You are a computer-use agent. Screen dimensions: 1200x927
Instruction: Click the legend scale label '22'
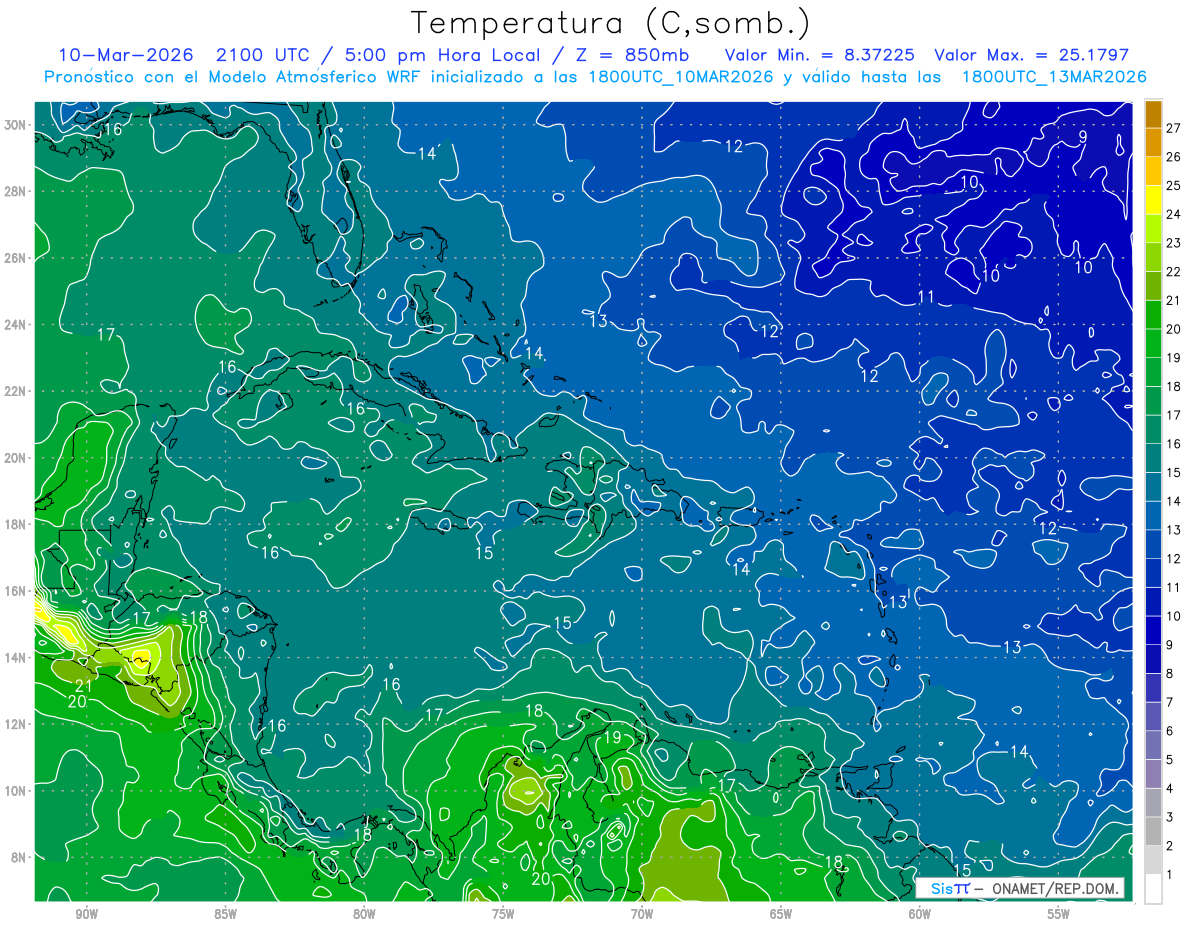1174,271
